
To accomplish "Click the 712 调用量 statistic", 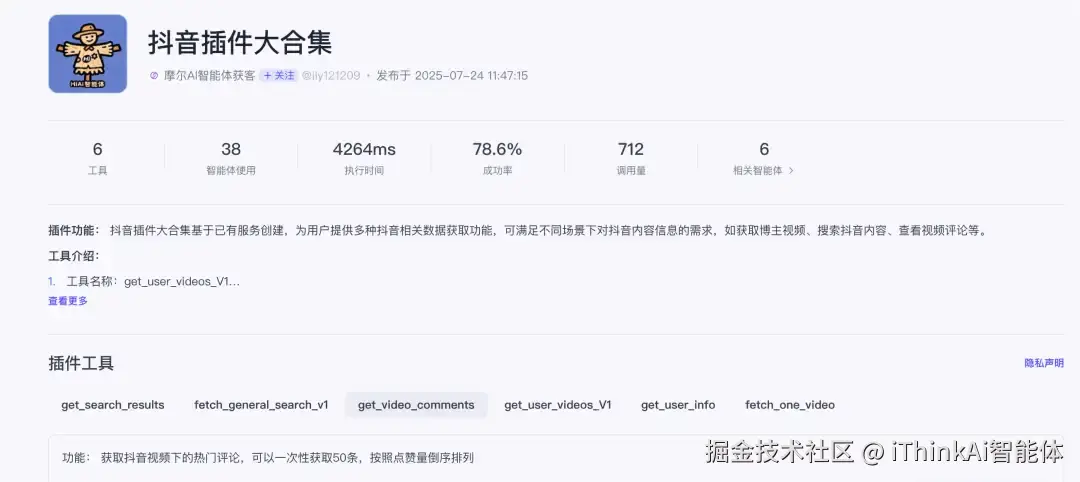I will [631, 158].
